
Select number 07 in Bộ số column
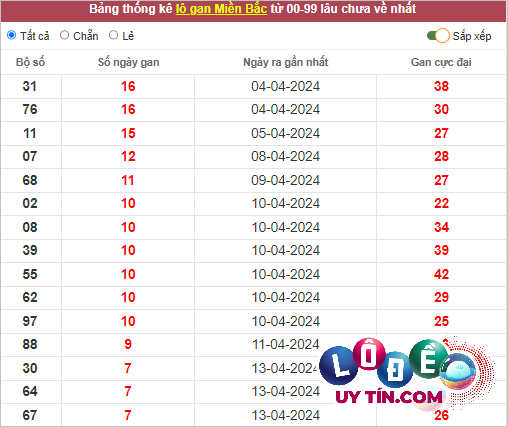pyautogui.click(x=30, y=156)
